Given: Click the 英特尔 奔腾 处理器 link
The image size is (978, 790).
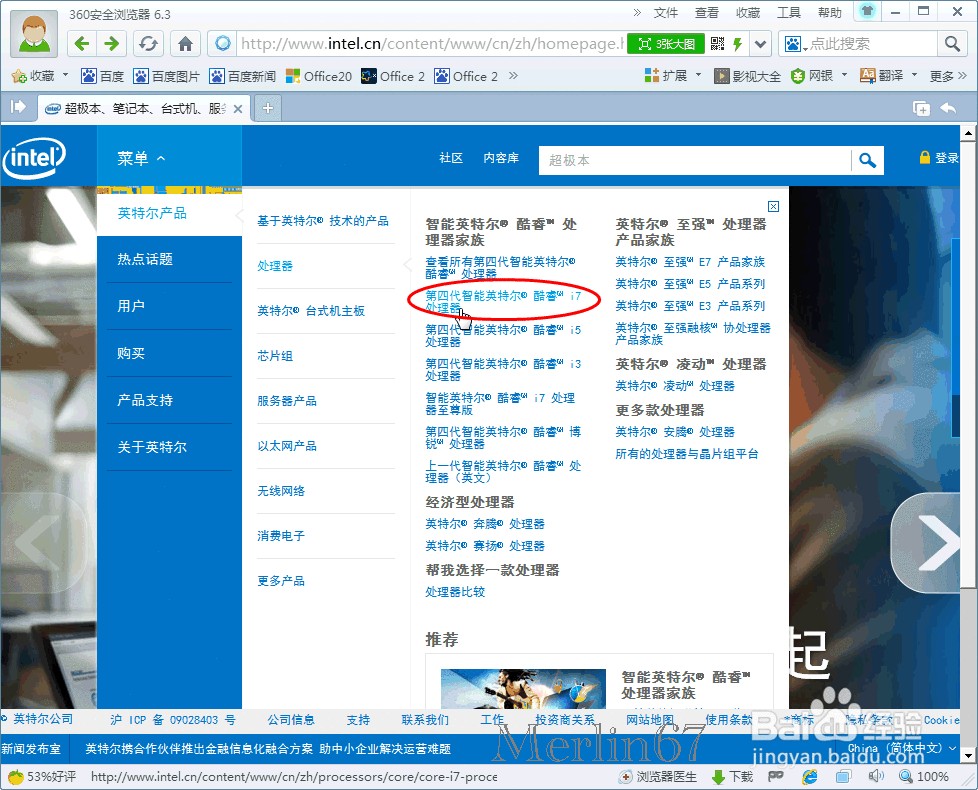Looking at the screenshot, I should (x=485, y=524).
